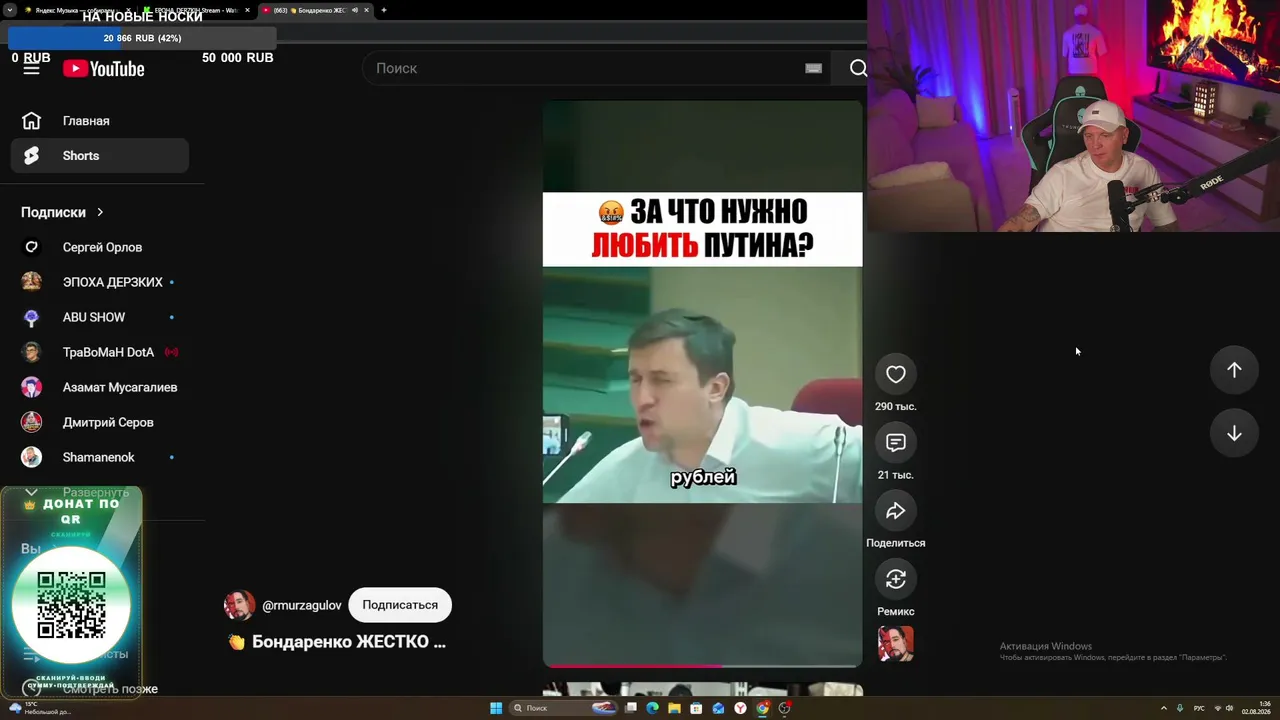
Task: Share the Short via Поделиться icon
Action: point(896,511)
